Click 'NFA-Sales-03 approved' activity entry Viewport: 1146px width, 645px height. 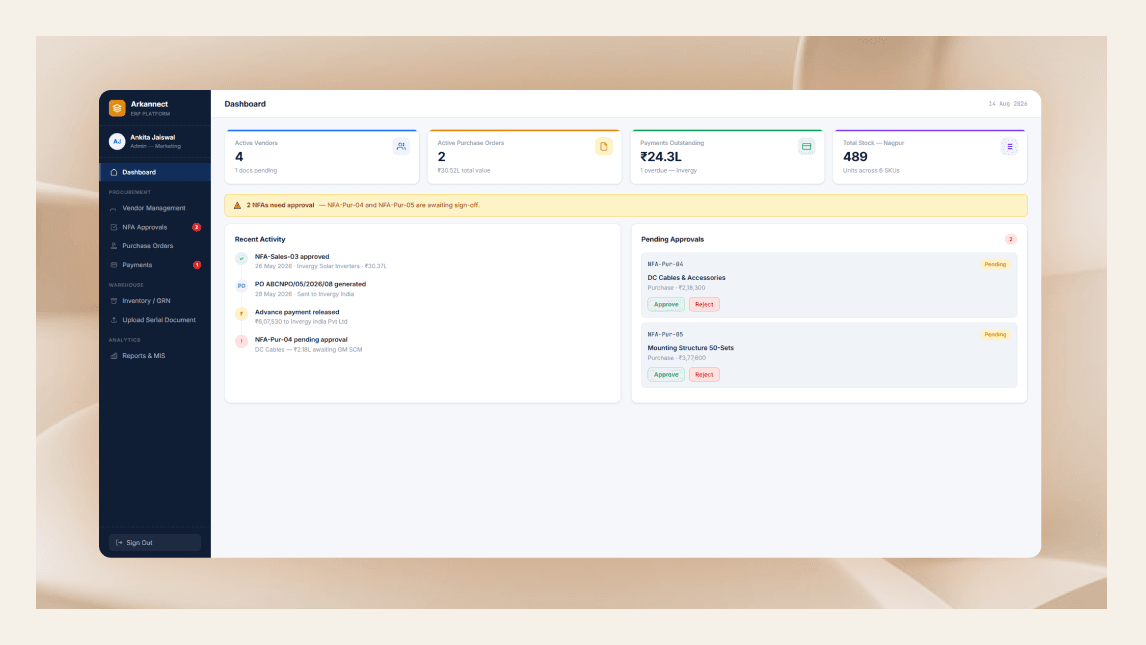(292, 257)
